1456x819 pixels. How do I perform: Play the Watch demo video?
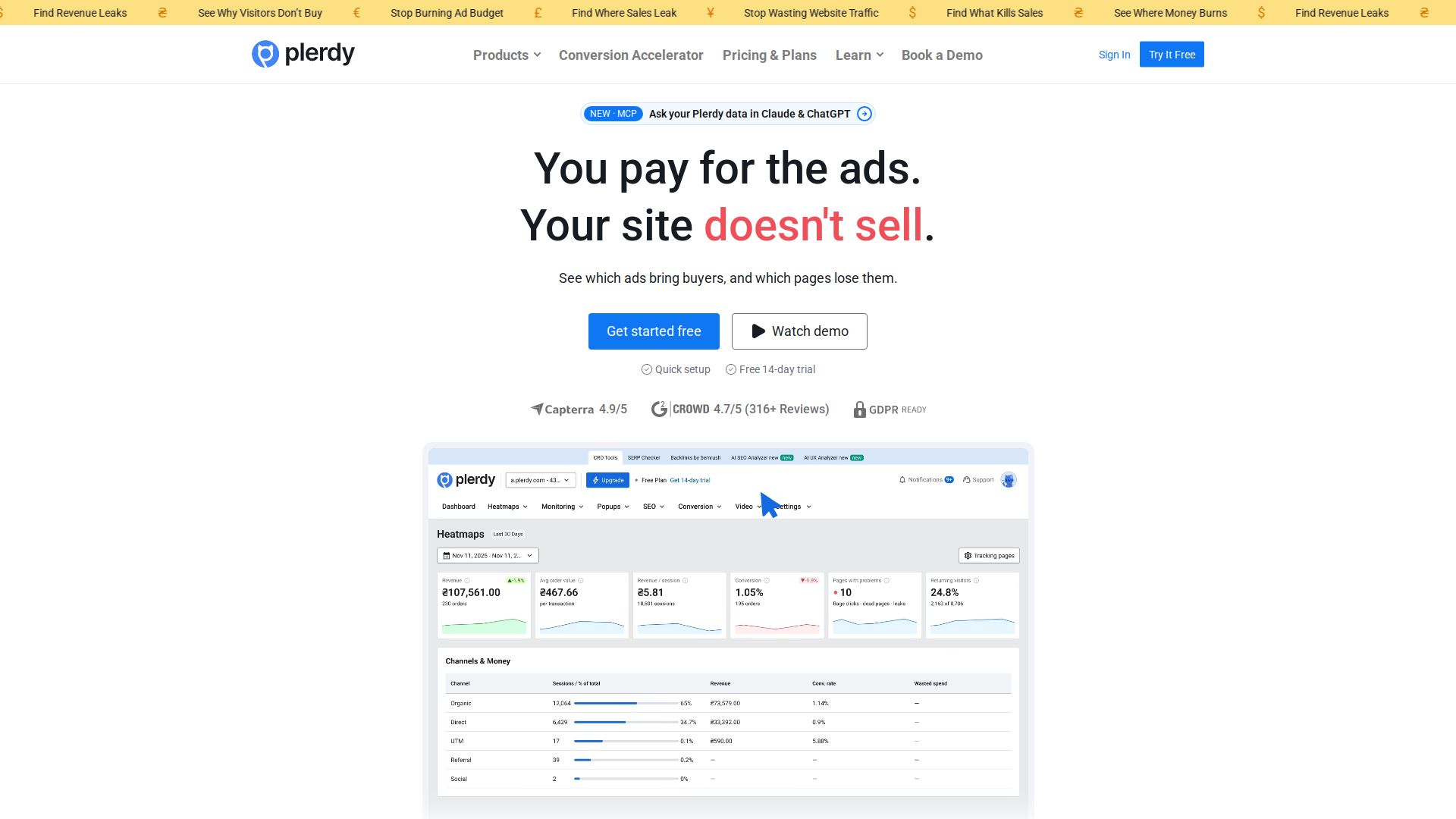coord(799,331)
